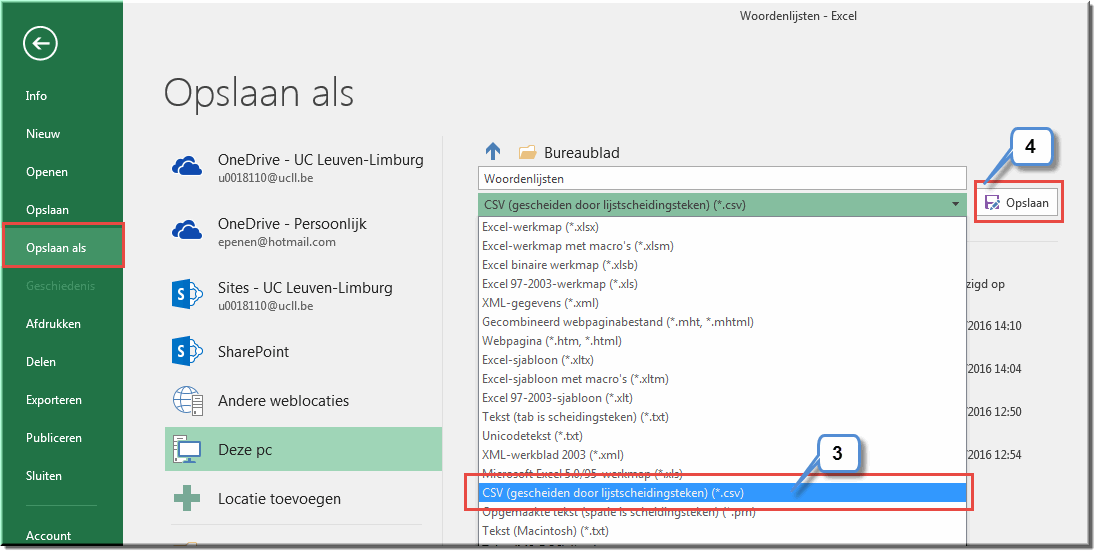Select Opslaan als in the sidebar
Viewport: 1098px width, 554px height.
click(63, 246)
